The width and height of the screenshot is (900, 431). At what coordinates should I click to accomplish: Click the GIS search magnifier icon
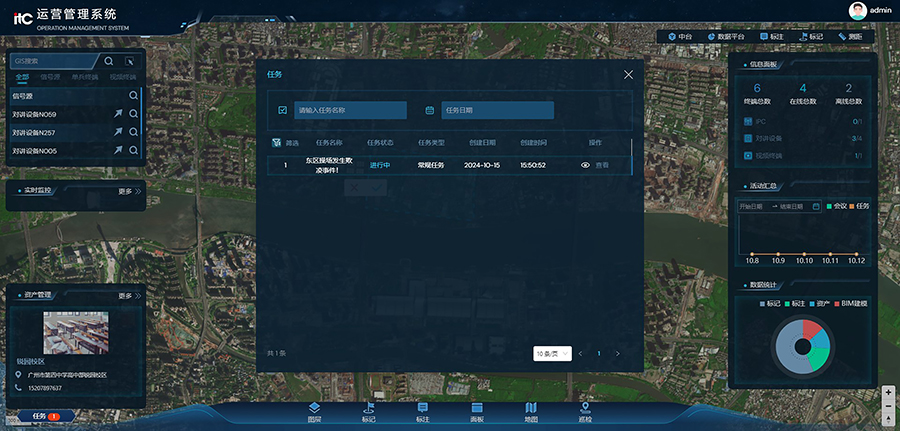(x=108, y=60)
